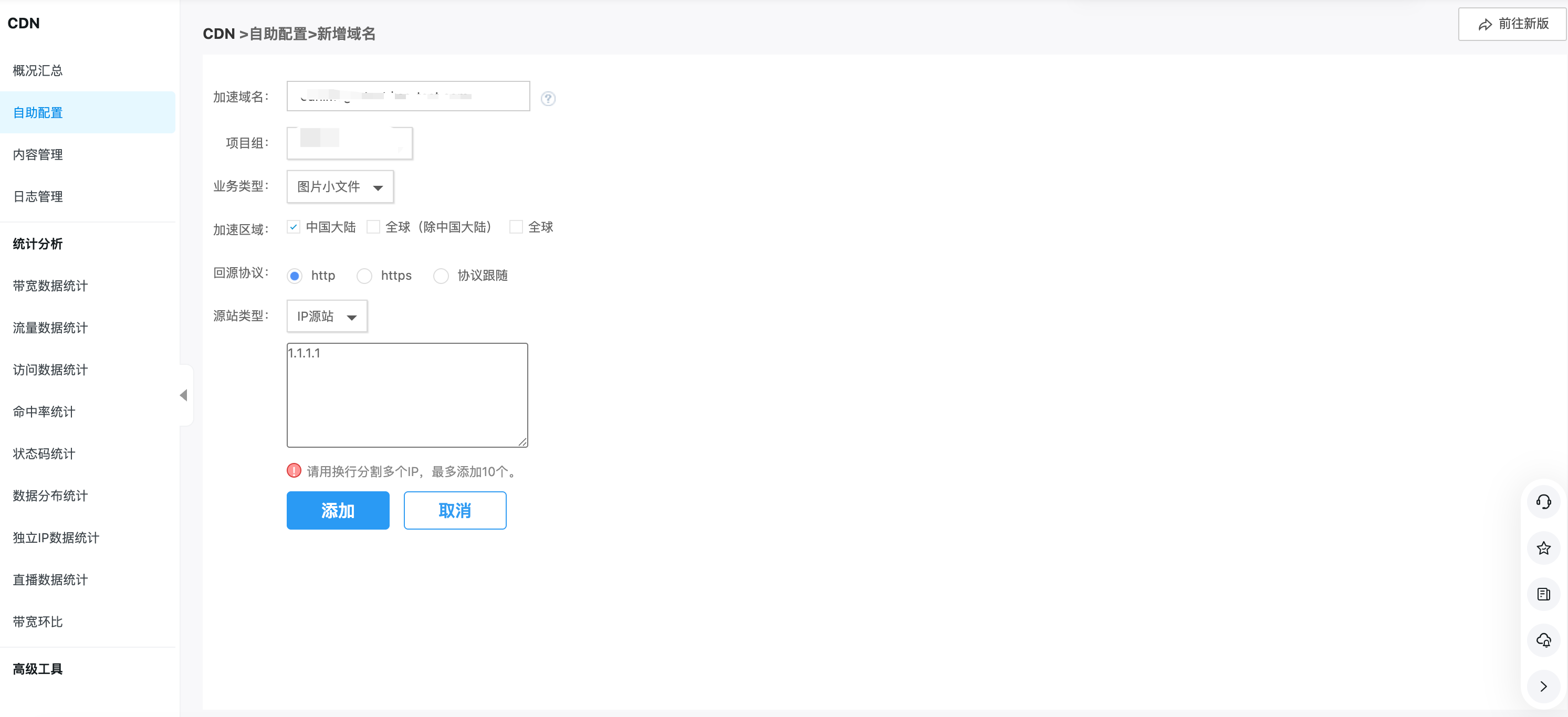Click the star favorites icon
This screenshot has width=1568, height=717.
1543,548
